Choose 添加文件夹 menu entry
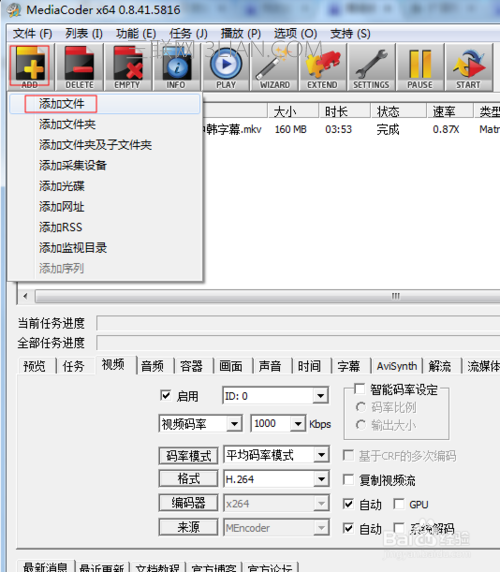 (105, 124)
